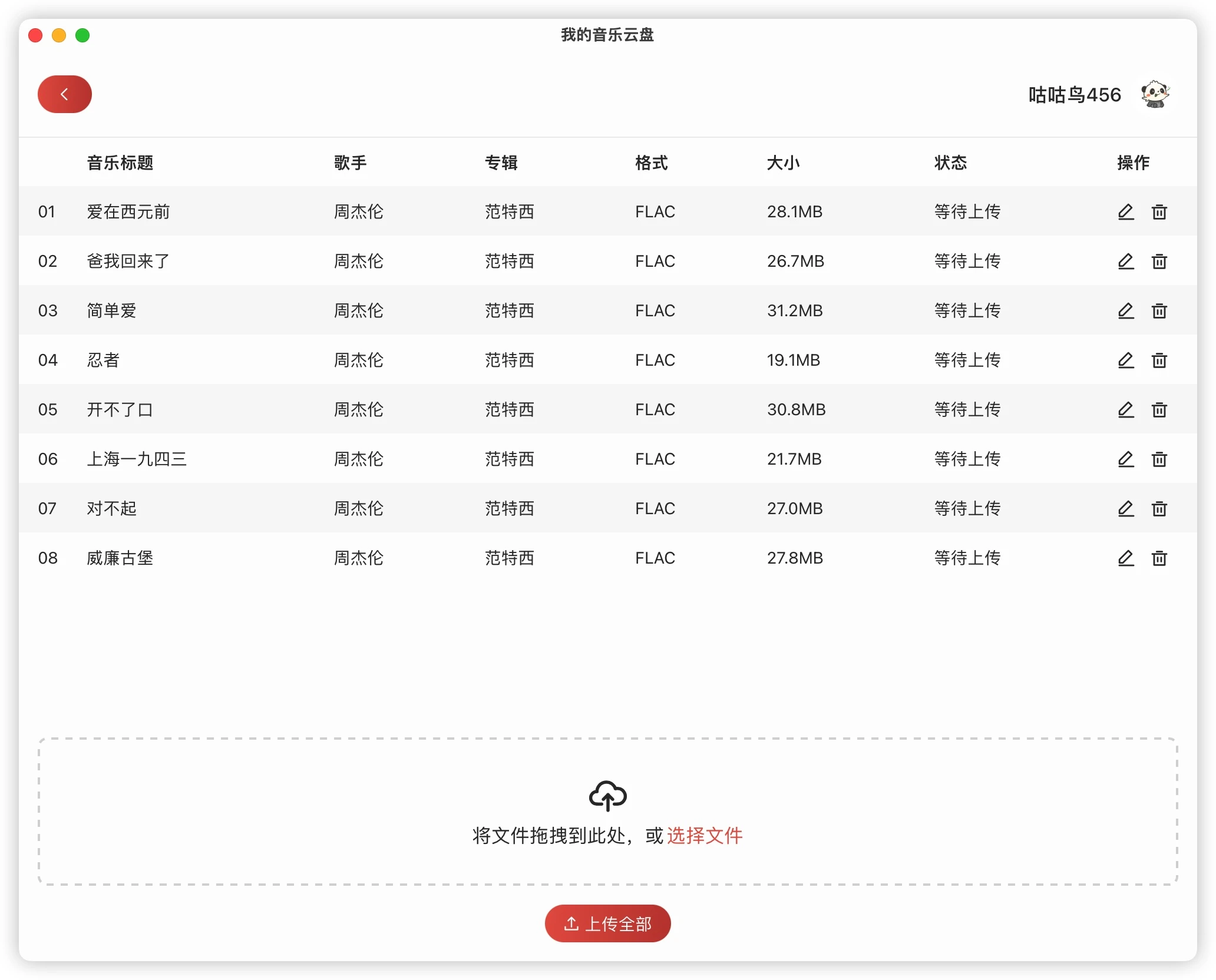This screenshot has height=980, width=1216.
Task: Click the username 咕咕鸟456
Action: coord(1075,95)
